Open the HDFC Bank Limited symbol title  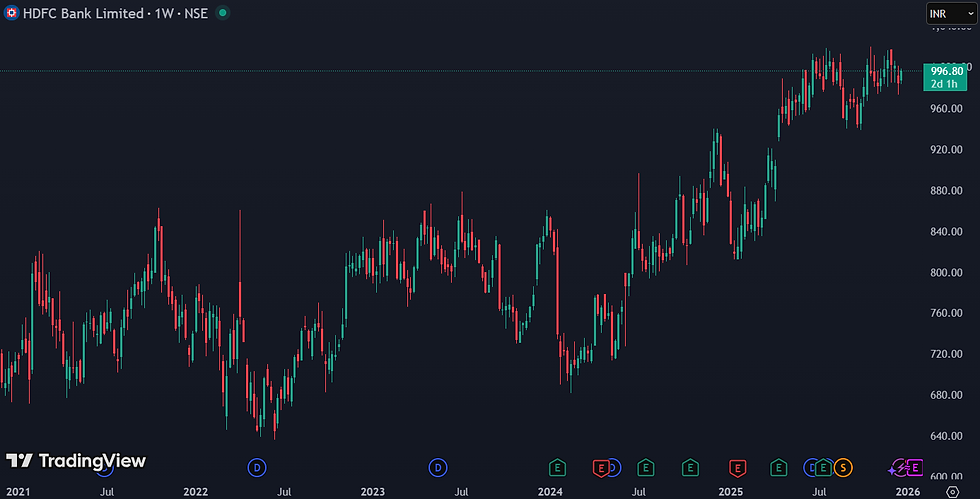[115, 13]
